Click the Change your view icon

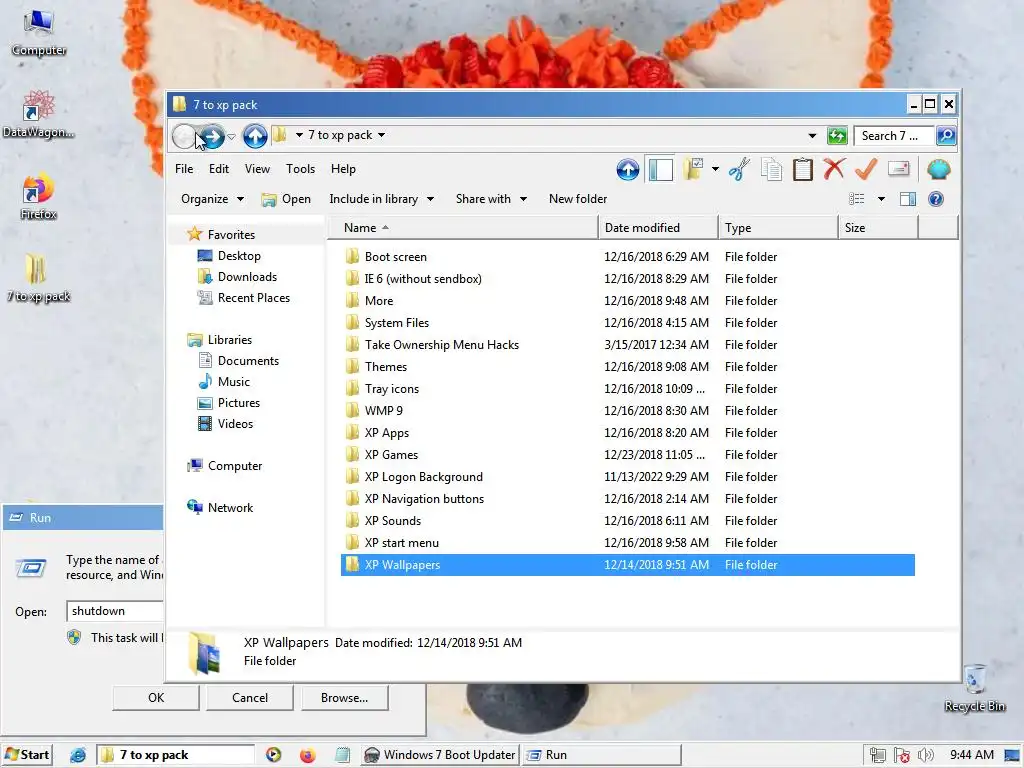click(x=857, y=199)
